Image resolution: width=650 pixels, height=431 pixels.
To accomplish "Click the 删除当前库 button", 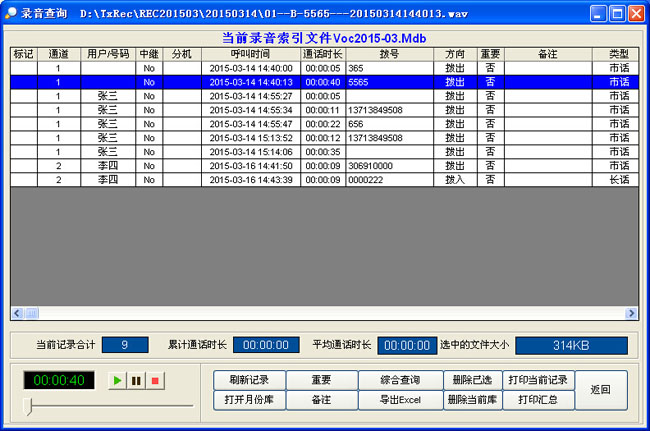I will 471,400.
